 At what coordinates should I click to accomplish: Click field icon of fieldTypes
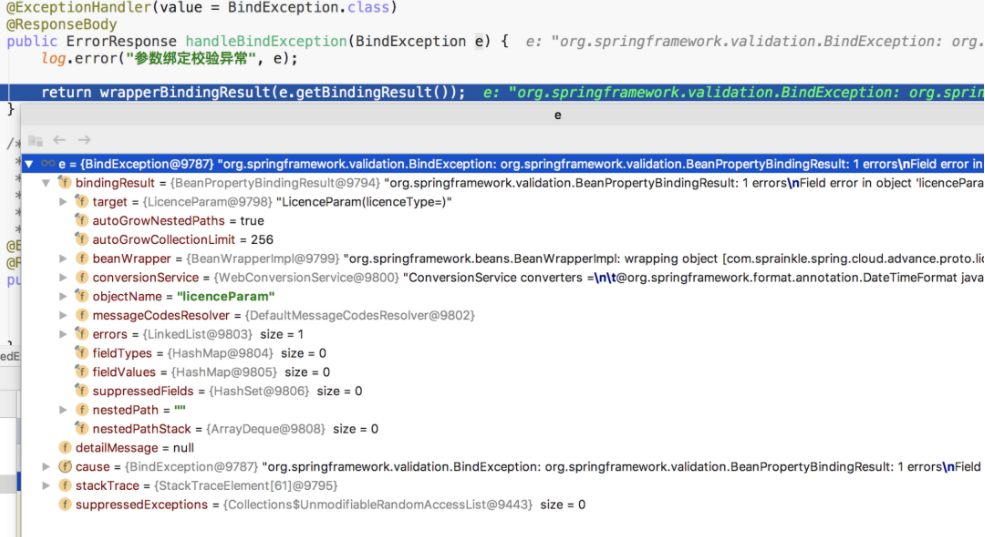point(82,353)
